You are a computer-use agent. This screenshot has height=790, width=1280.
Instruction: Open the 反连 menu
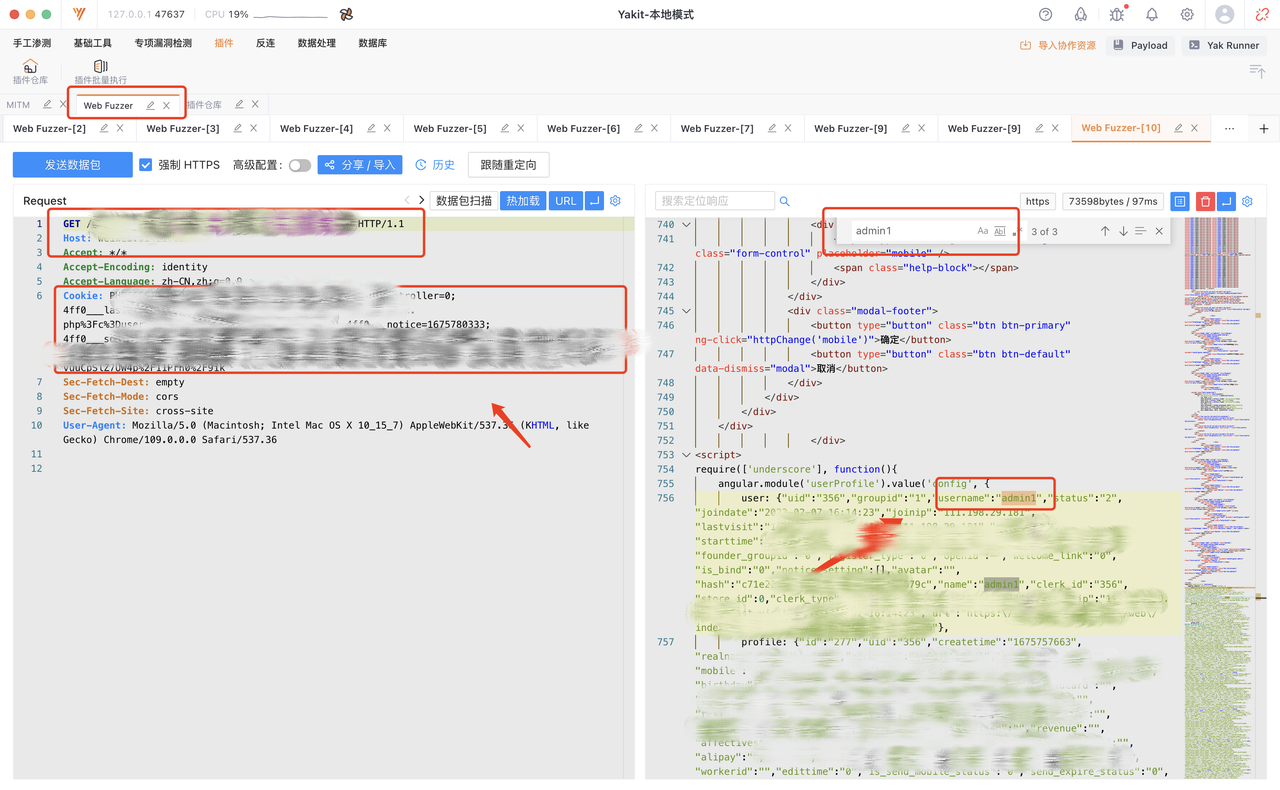[265, 44]
